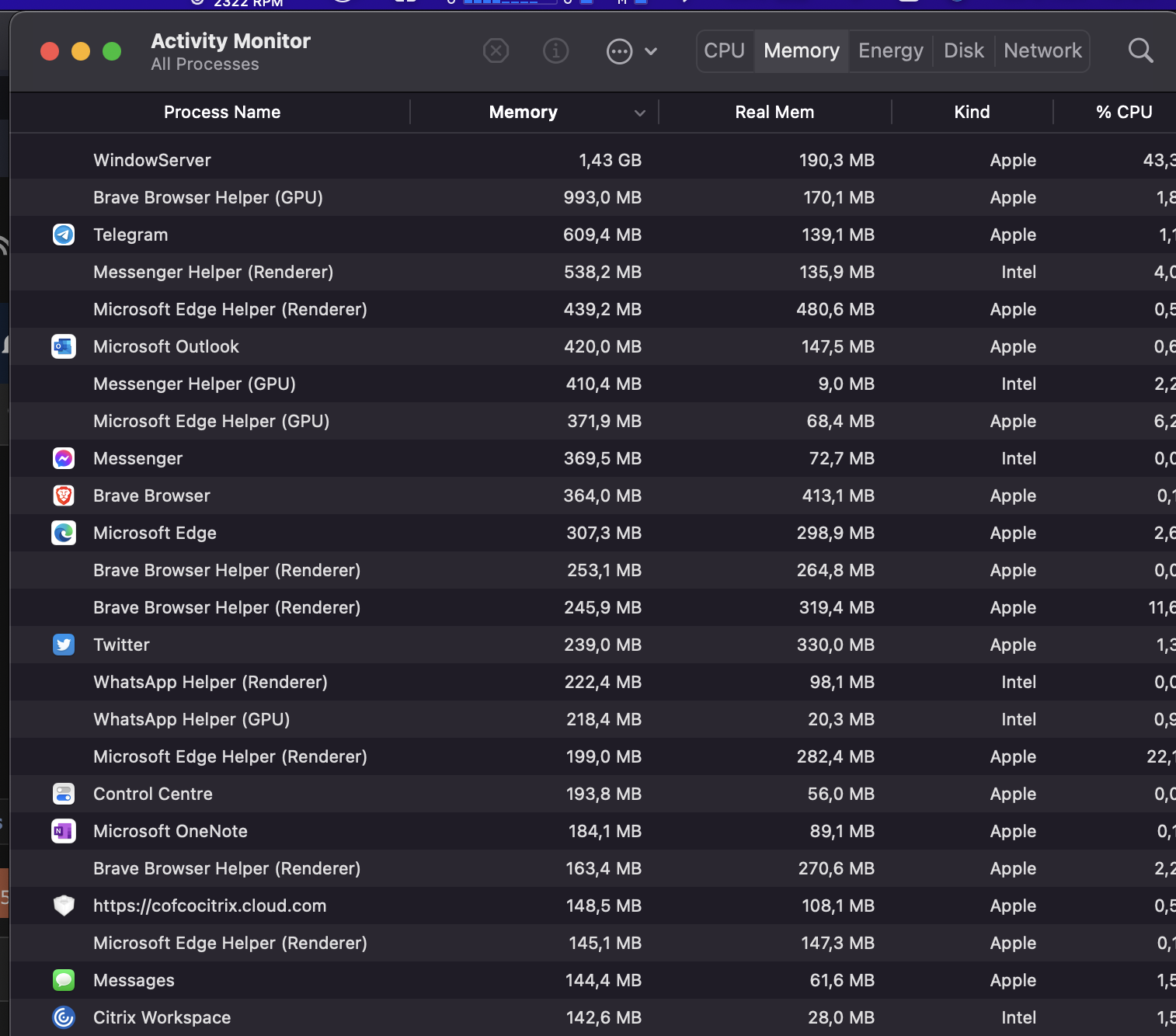
Task: Select the Telegram process name
Action: (130, 235)
